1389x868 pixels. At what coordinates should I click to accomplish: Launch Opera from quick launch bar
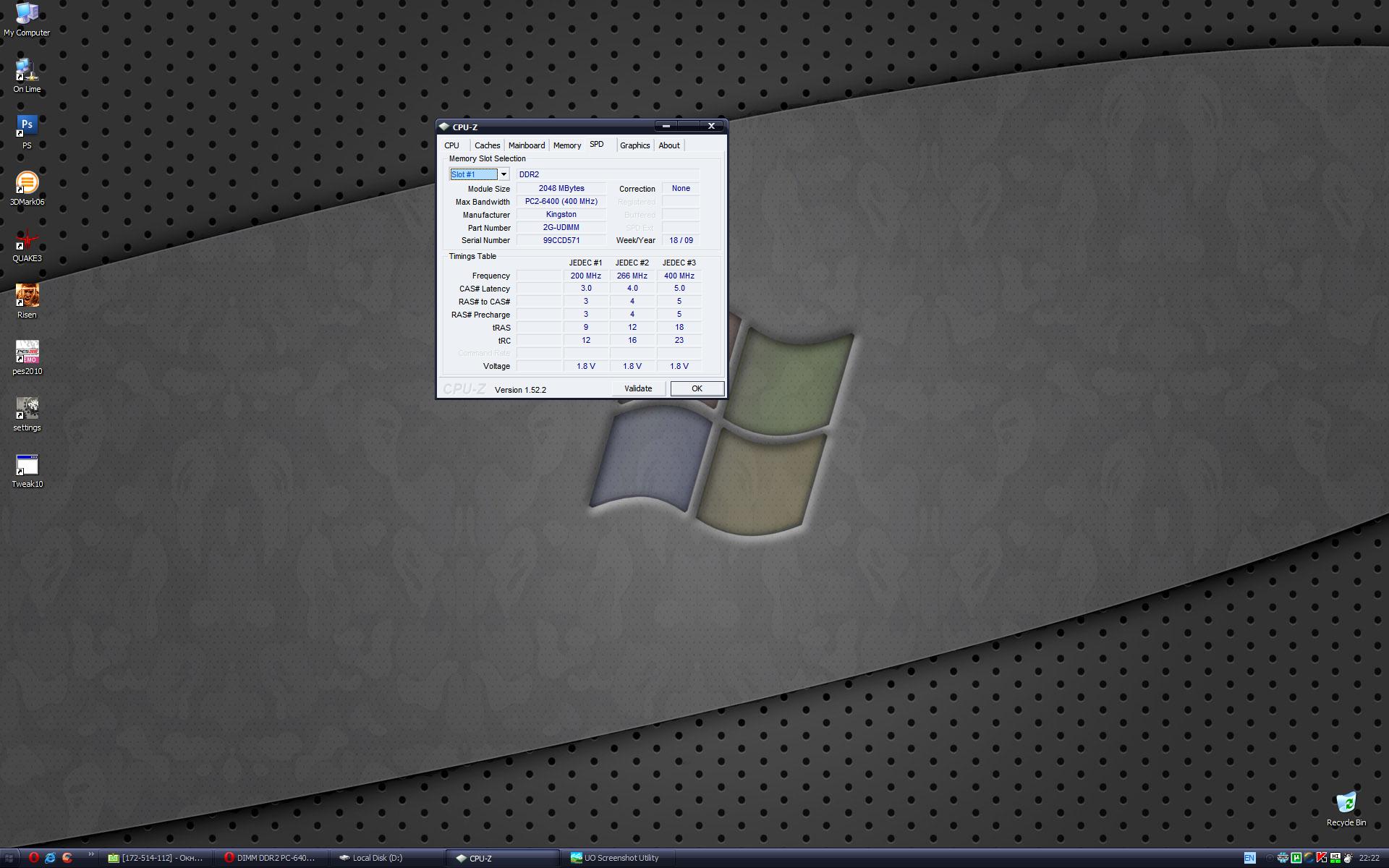33,858
